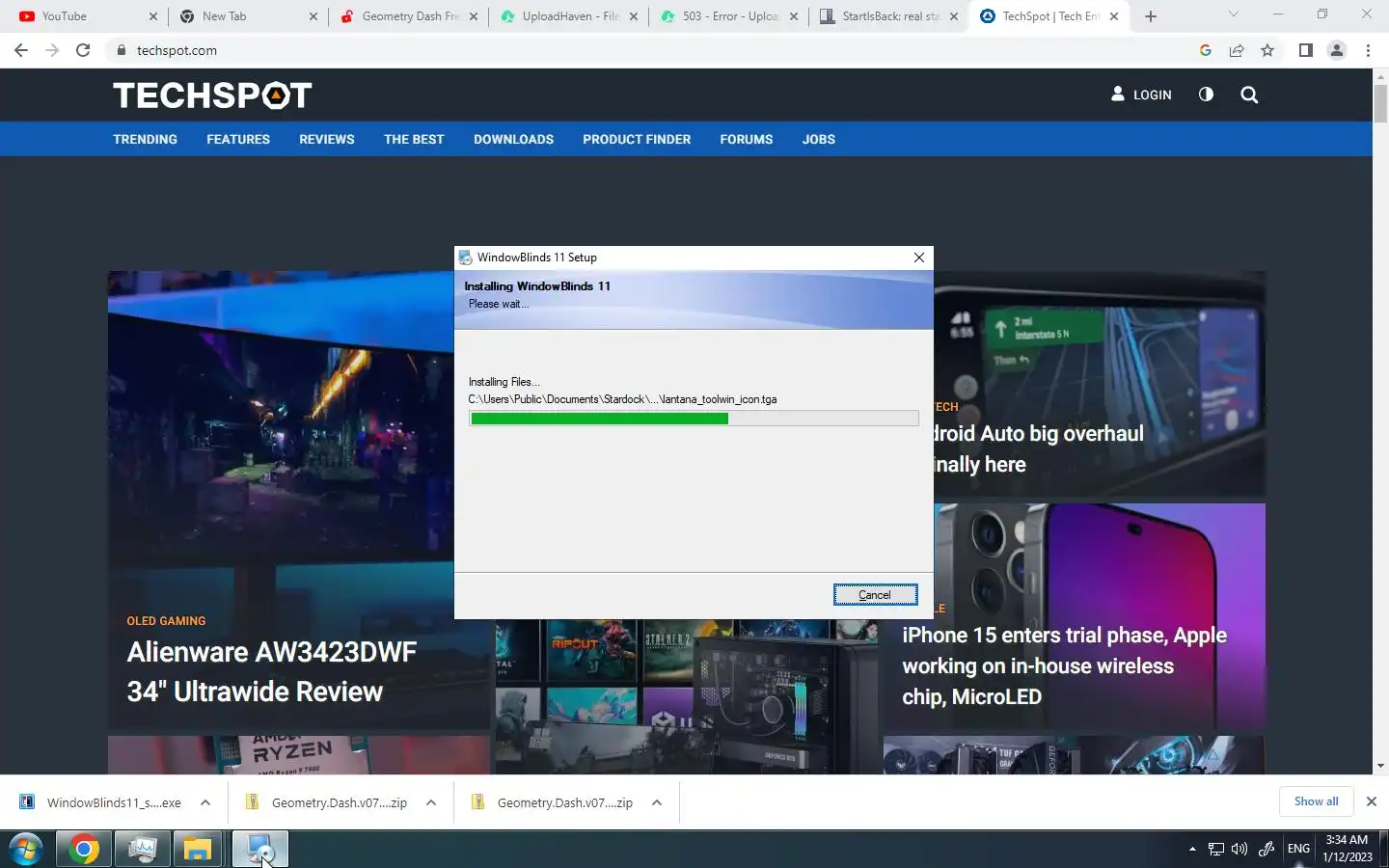Viewport: 1389px width, 868px height.
Task: Click the LOGIN link on TechSpot
Action: [1141, 95]
